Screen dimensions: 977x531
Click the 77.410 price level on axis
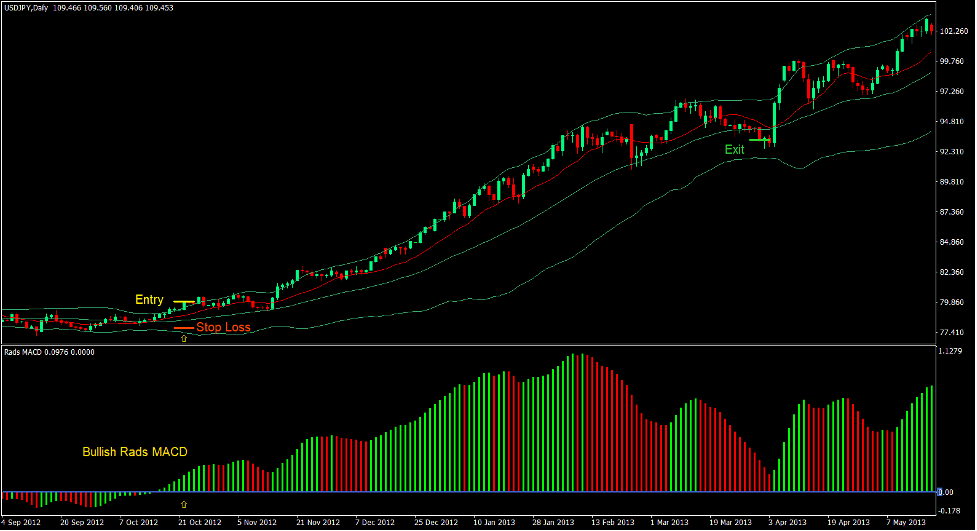[953, 332]
